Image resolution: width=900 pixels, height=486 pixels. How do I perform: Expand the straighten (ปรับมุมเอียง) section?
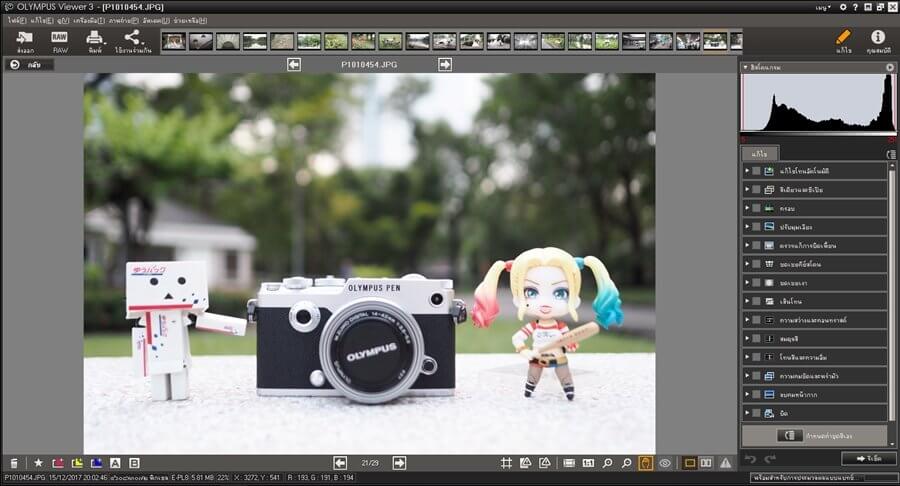(747, 227)
